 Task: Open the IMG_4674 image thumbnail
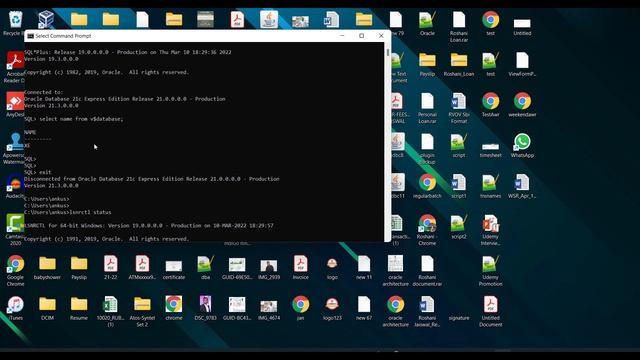tap(269, 310)
